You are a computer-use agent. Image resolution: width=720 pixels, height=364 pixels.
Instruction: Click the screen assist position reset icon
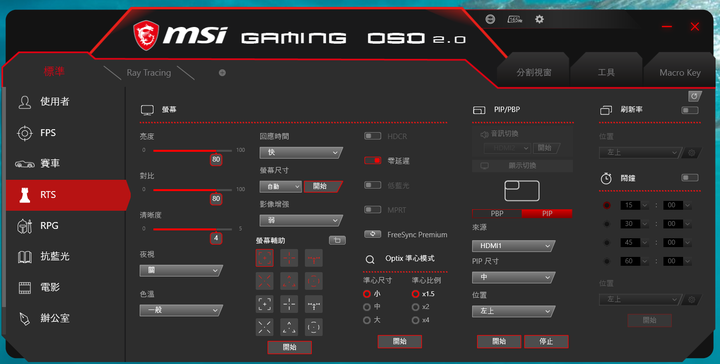pos(338,240)
